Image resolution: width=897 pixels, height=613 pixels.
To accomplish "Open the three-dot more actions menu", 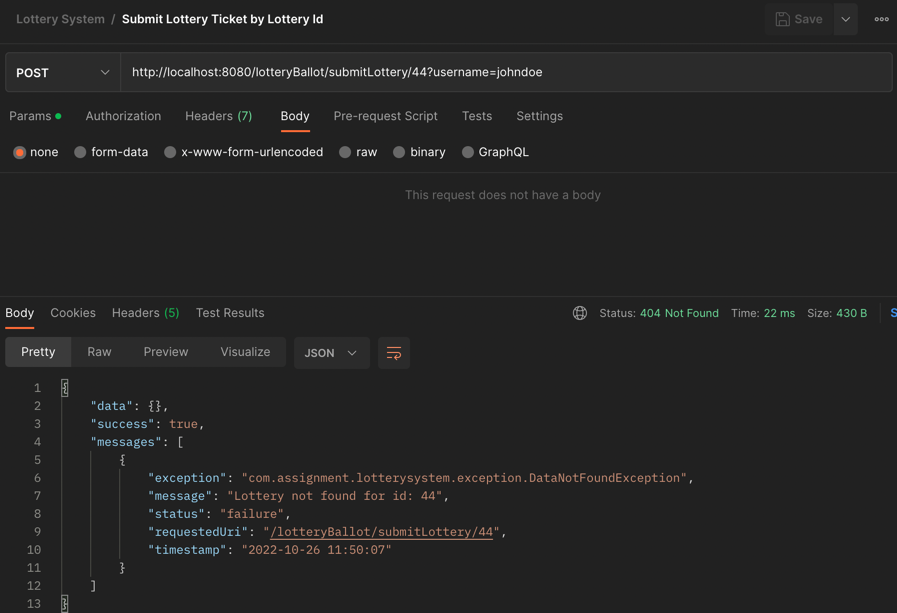I will 882,19.
